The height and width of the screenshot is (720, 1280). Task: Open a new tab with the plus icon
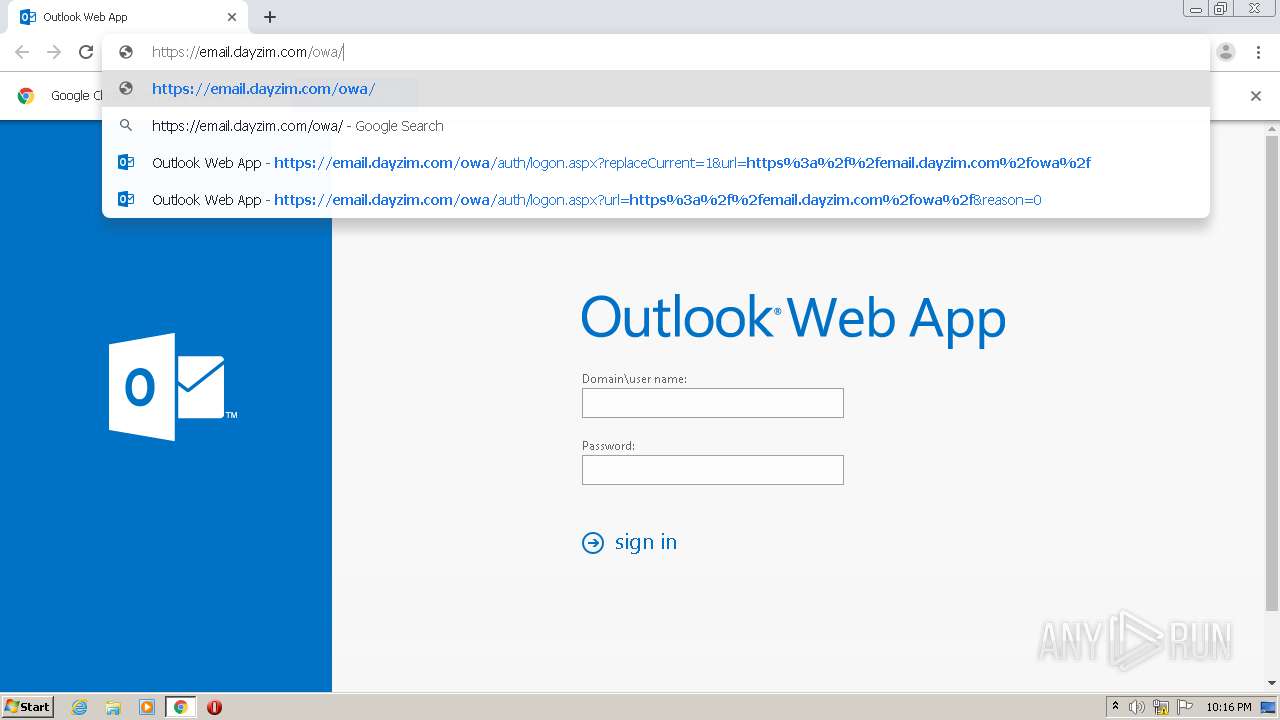tap(270, 17)
